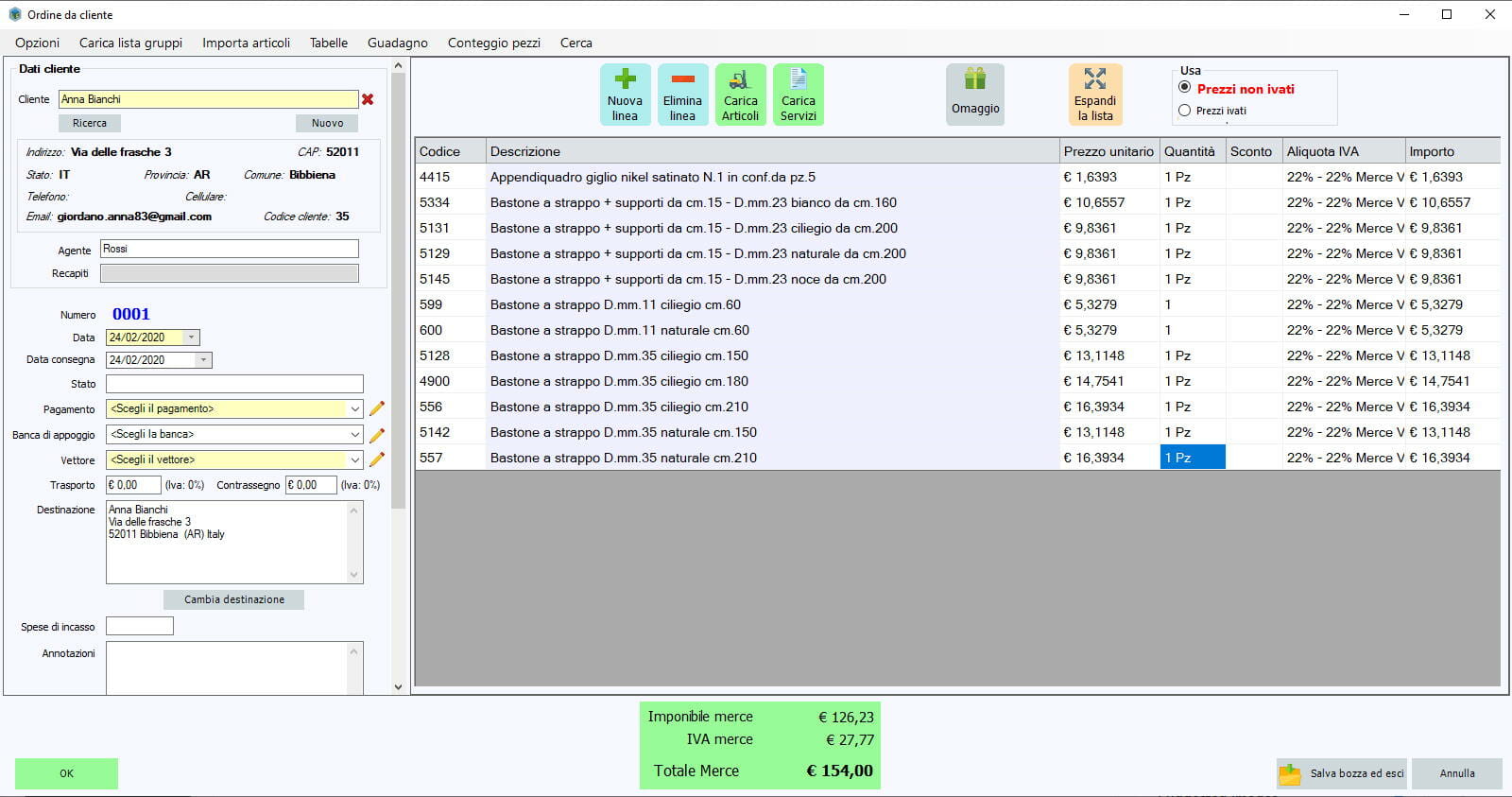This screenshot has width=1512, height=797.
Task: Click the Carica Articoli forklift icon
Action: pyautogui.click(x=740, y=78)
